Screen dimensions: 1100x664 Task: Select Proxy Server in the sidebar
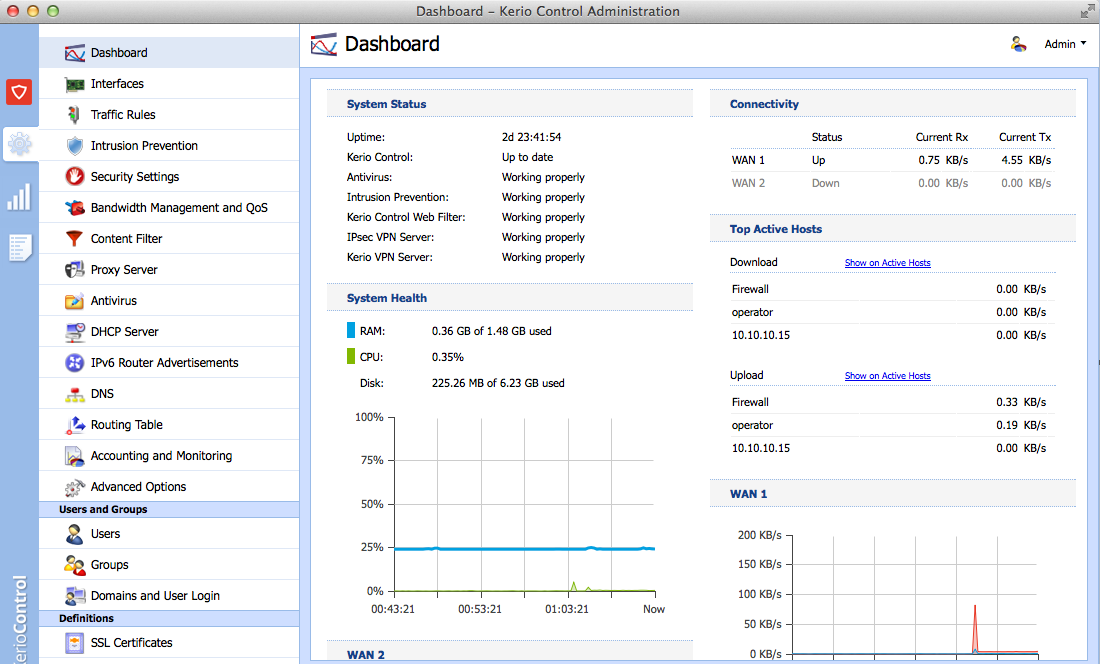[169, 269]
